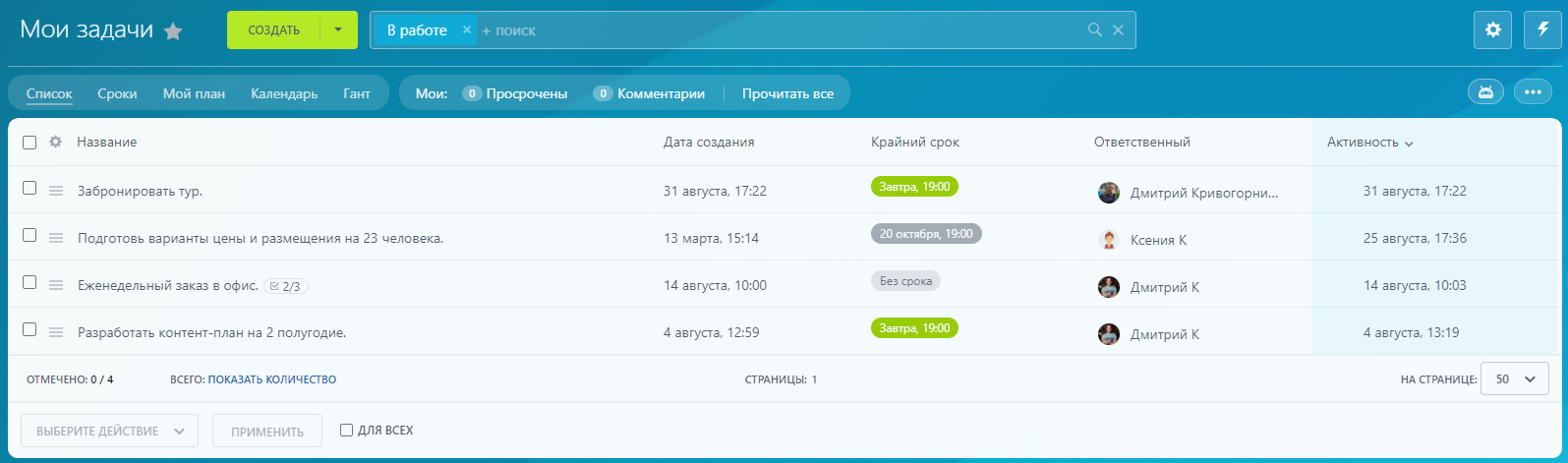Open the Забронировать тур. task
The width and height of the screenshot is (1568, 463).
click(x=140, y=192)
